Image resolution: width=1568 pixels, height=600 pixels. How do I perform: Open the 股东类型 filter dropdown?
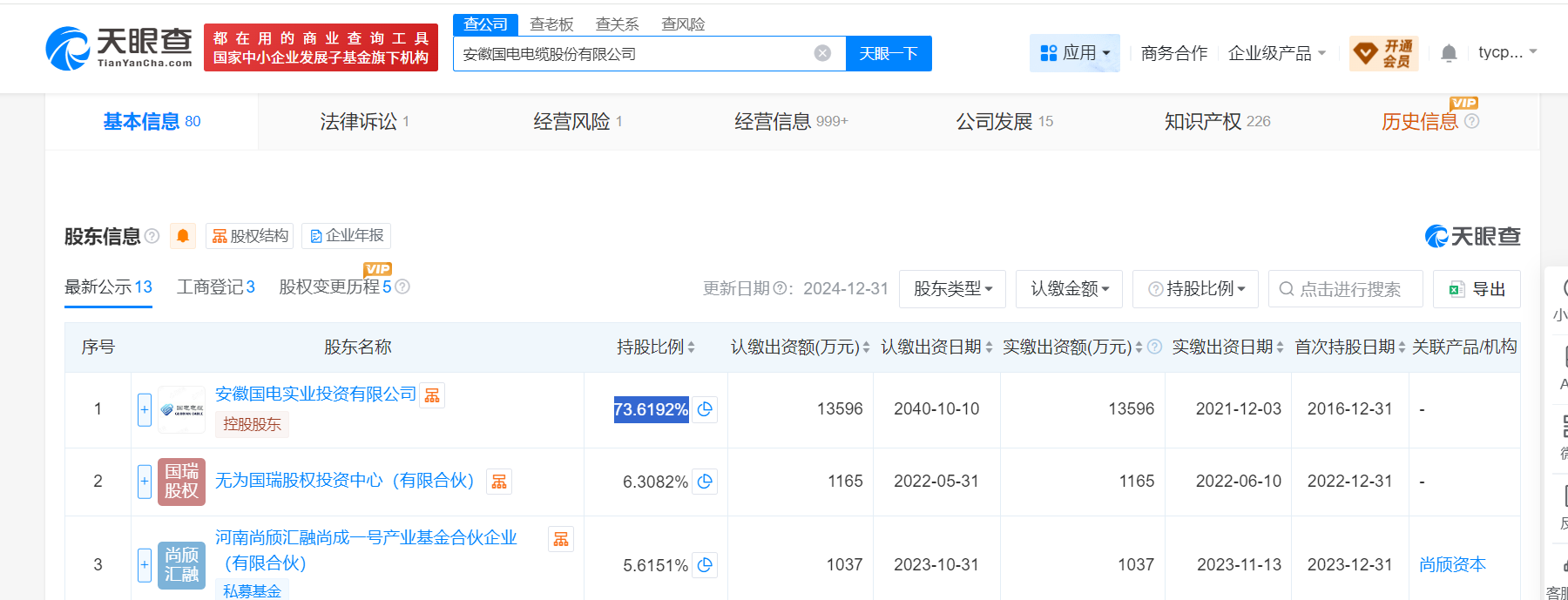pos(952,289)
